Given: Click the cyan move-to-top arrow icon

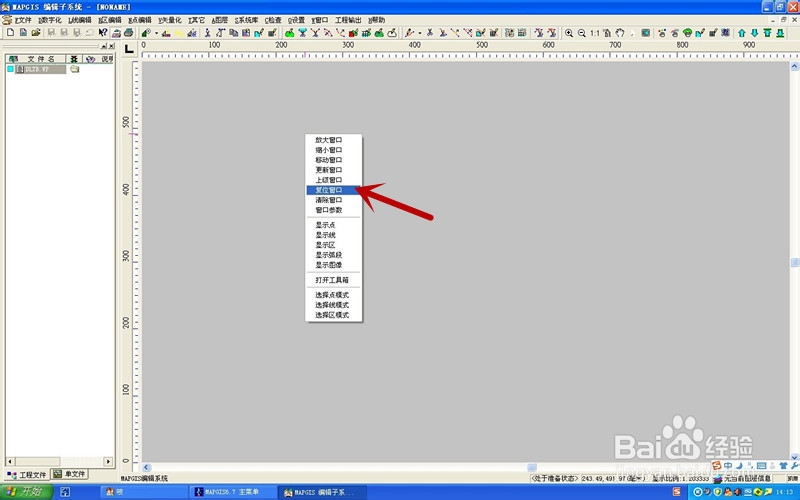Looking at the screenshot, I should [767, 33].
